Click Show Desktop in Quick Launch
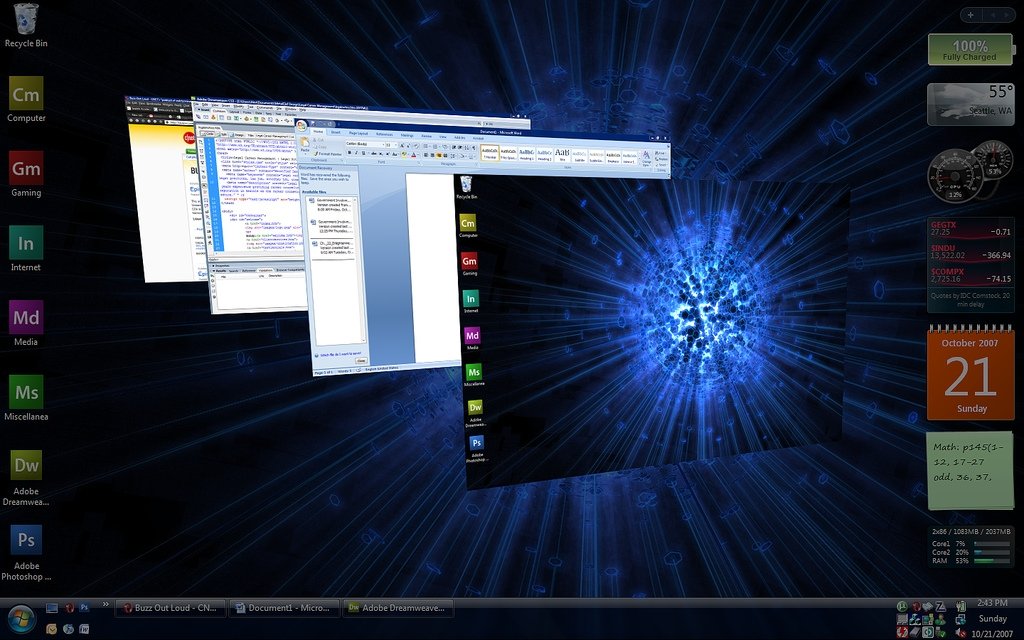Viewport: 1024px width, 640px height. coord(52,607)
